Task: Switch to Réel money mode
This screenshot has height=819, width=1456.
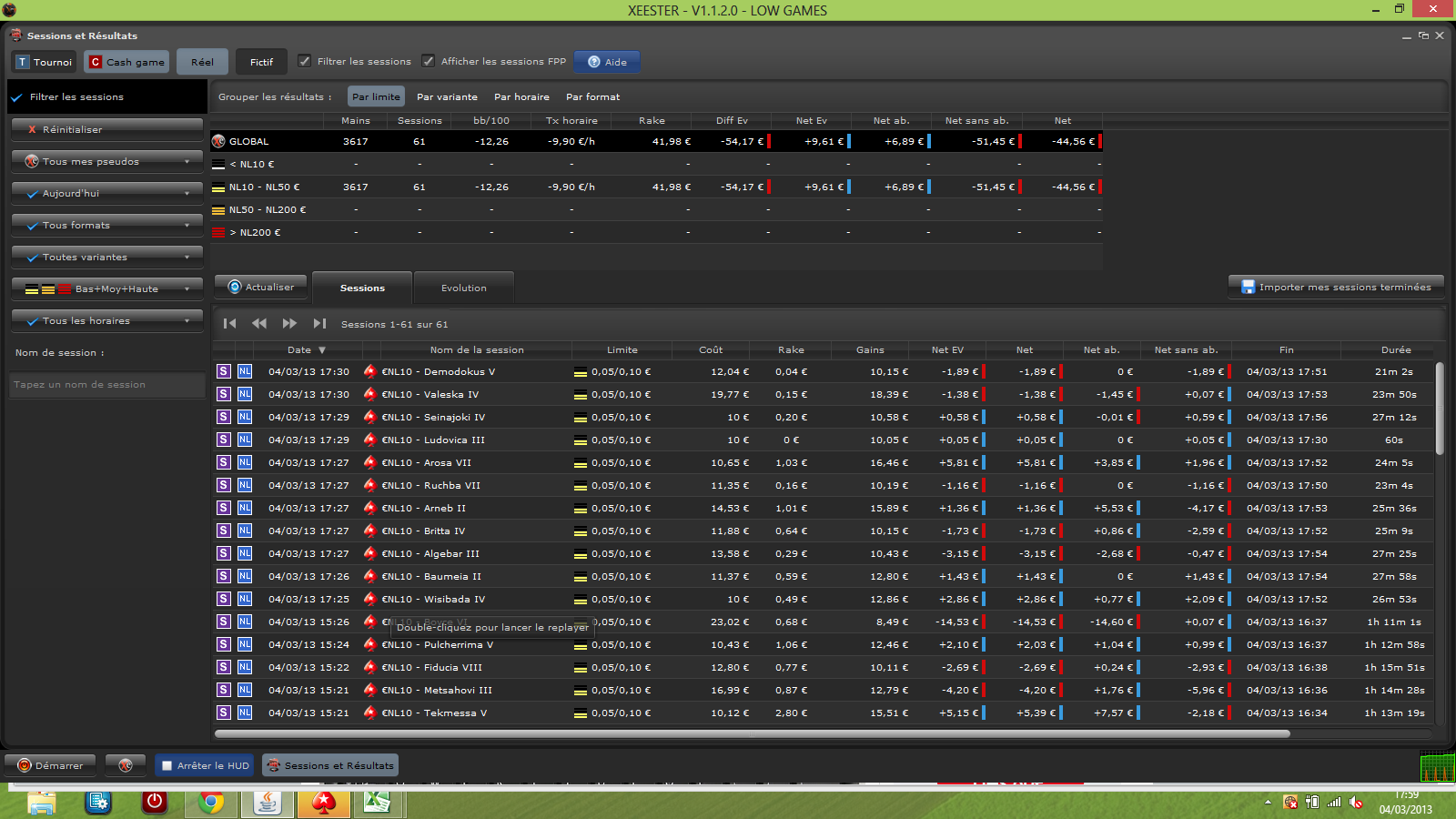Action: 202,62
